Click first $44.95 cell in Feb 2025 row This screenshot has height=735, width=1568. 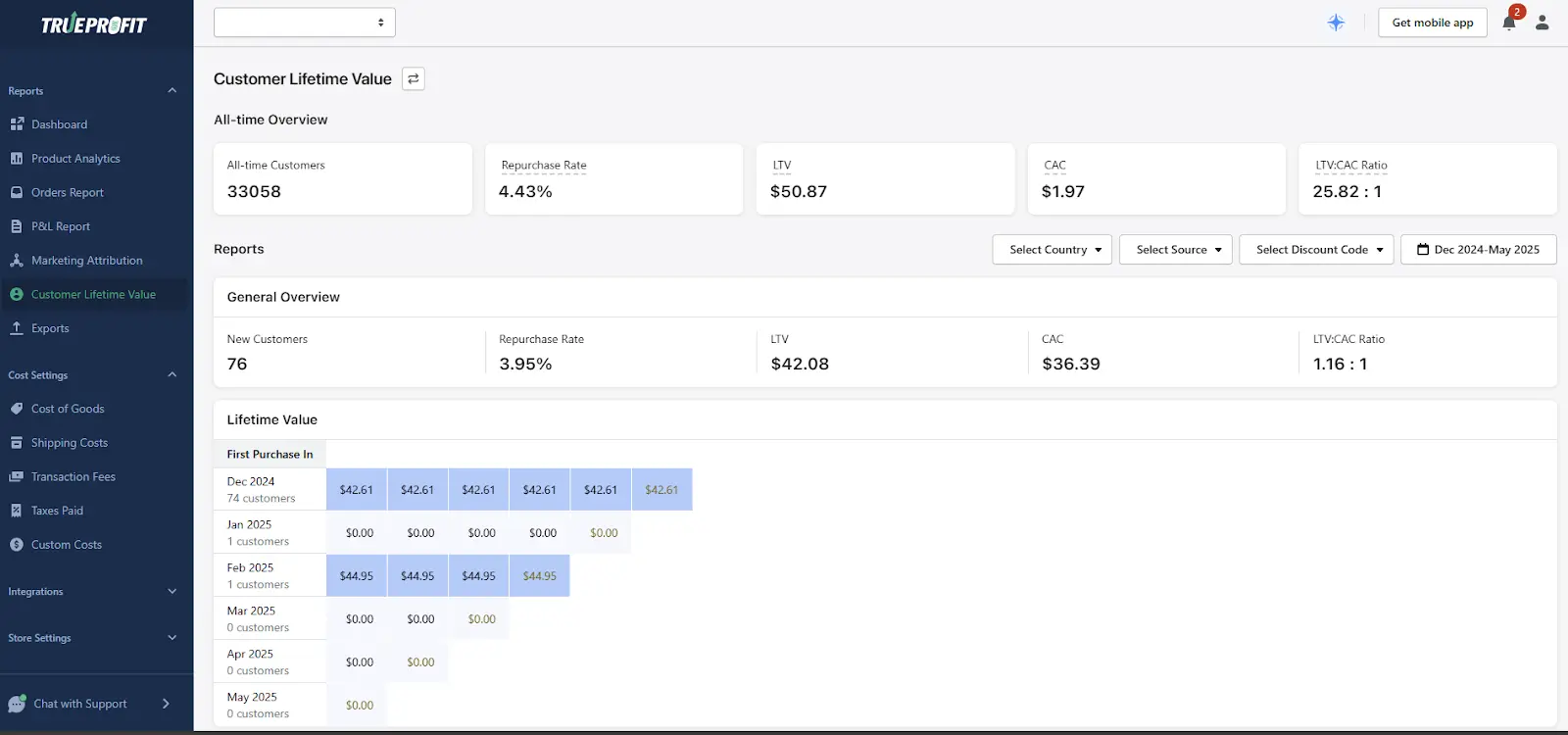coord(357,576)
